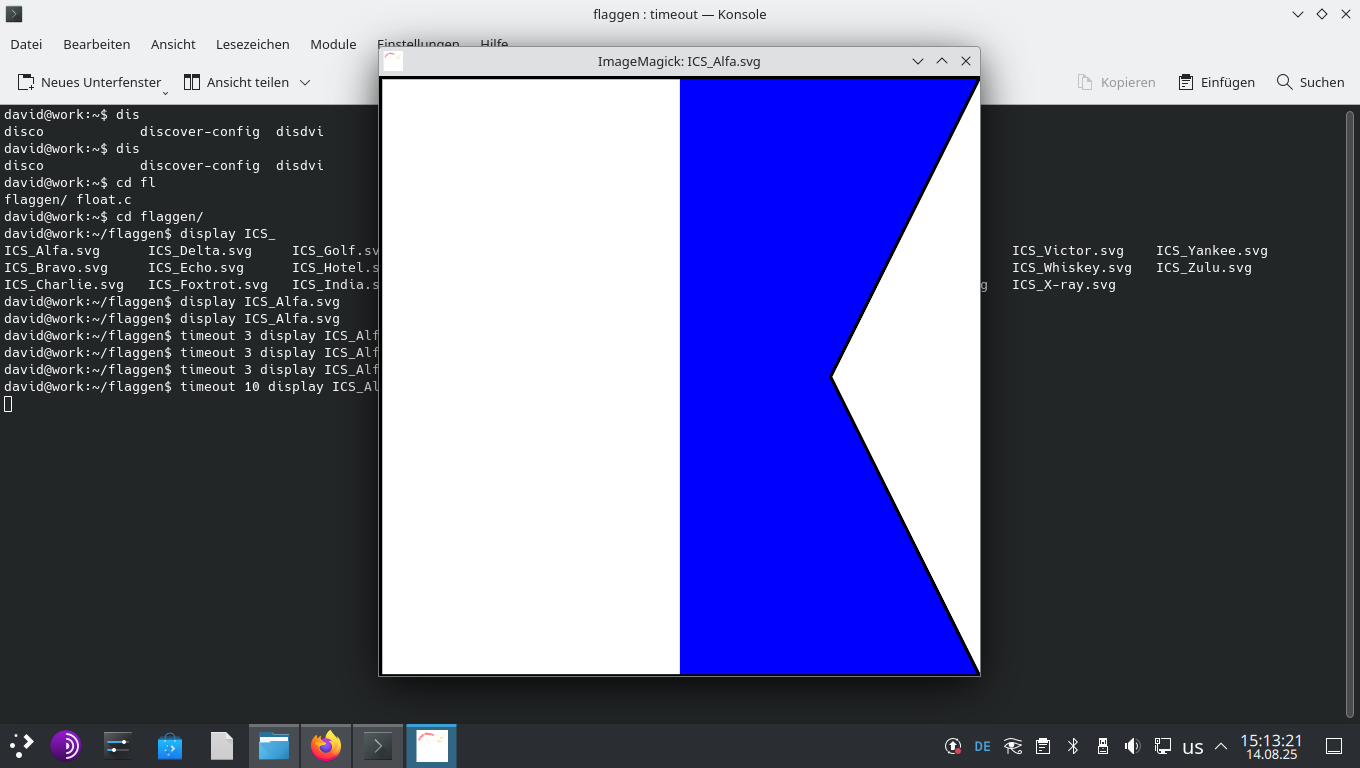1360x768 pixels.
Task: Open the Einstellungen menu in Konsole
Action: [x=418, y=44]
